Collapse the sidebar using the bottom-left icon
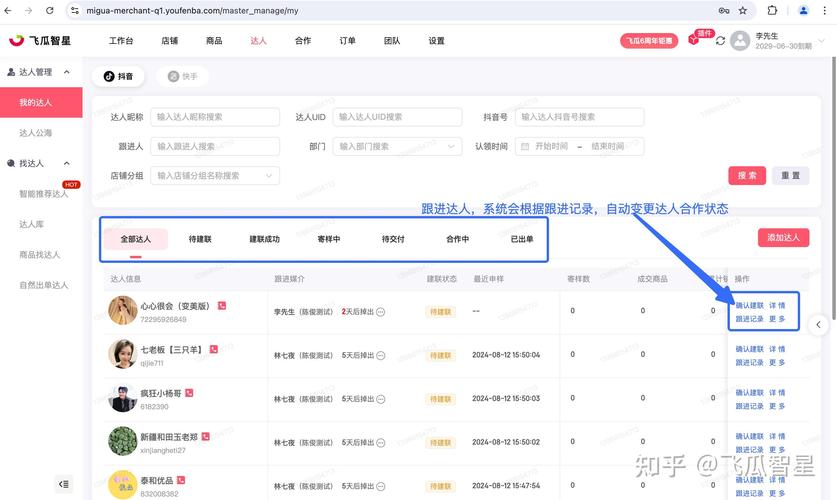The width and height of the screenshot is (837, 500). click(64, 484)
